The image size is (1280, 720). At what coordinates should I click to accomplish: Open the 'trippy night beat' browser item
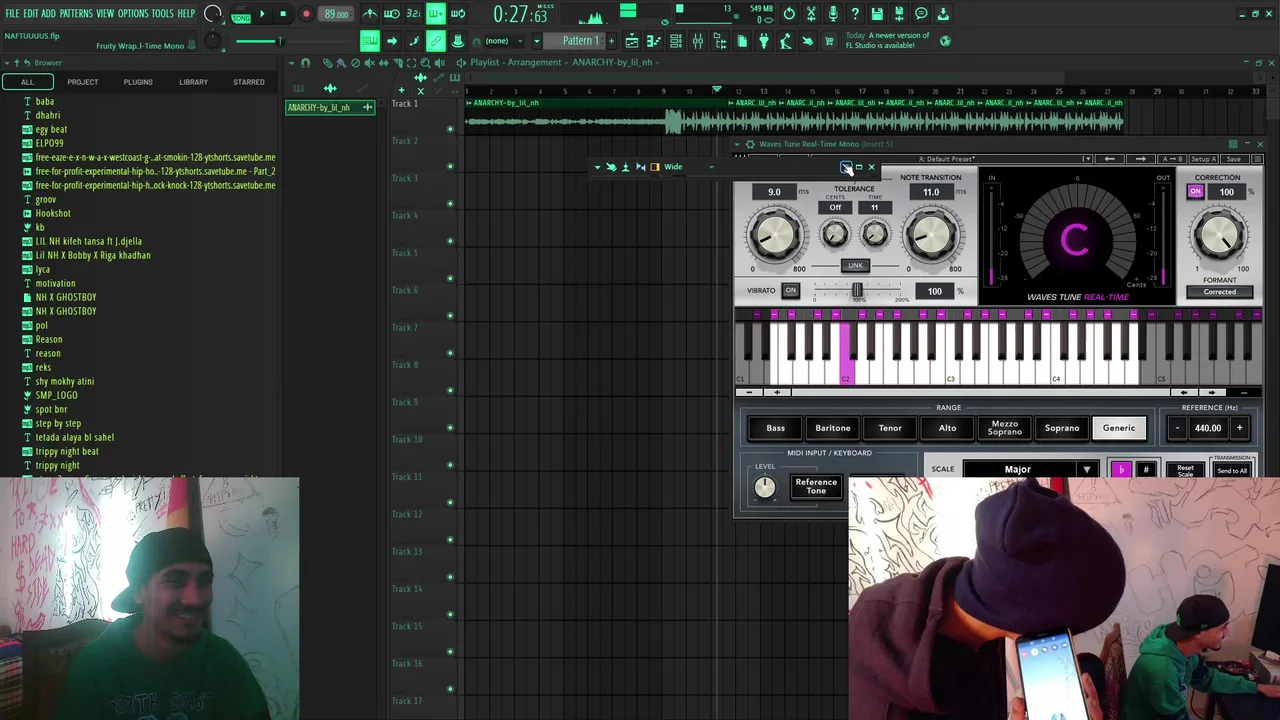tap(67, 451)
